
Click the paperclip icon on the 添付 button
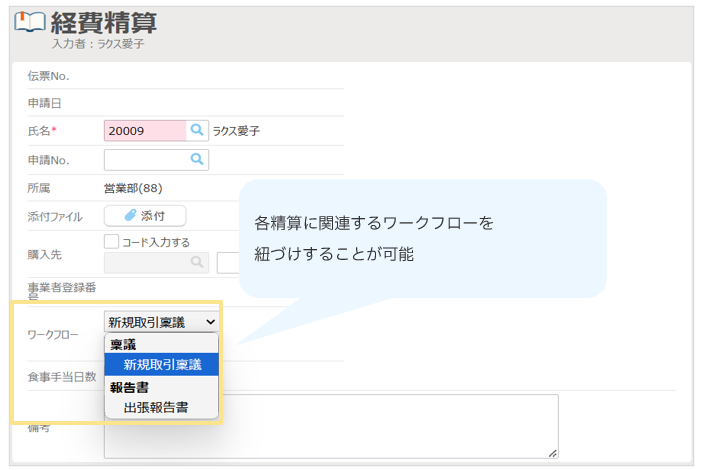(130, 216)
